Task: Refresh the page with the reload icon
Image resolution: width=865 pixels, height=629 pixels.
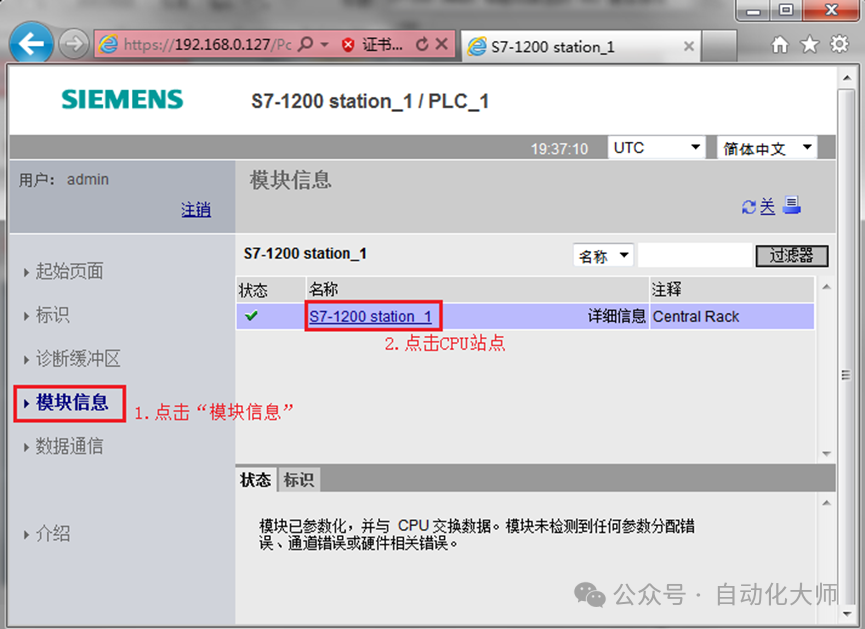Action: click(x=422, y=44)
